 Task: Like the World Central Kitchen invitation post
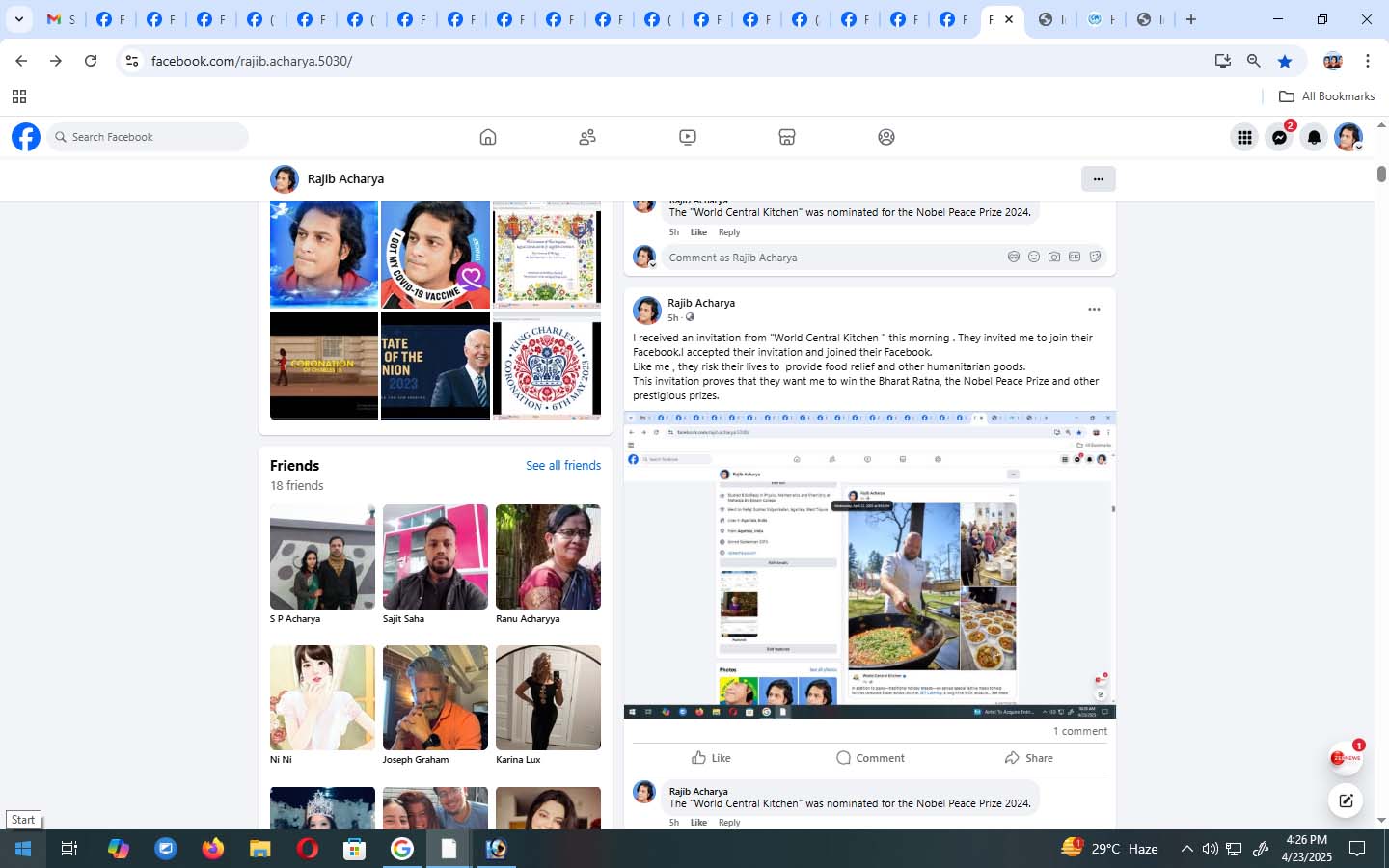712,758
